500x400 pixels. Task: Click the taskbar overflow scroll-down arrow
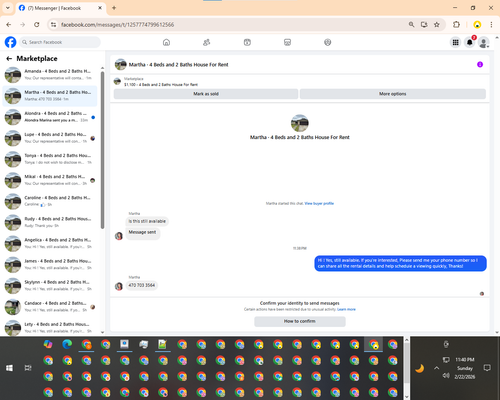coord(407,397)
